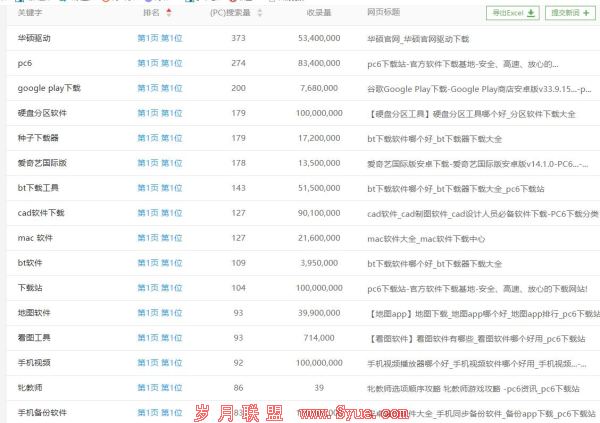Screen dimensions: 600x423
Task: Click the 收录量 column header
Action: (x=319, y=13)
